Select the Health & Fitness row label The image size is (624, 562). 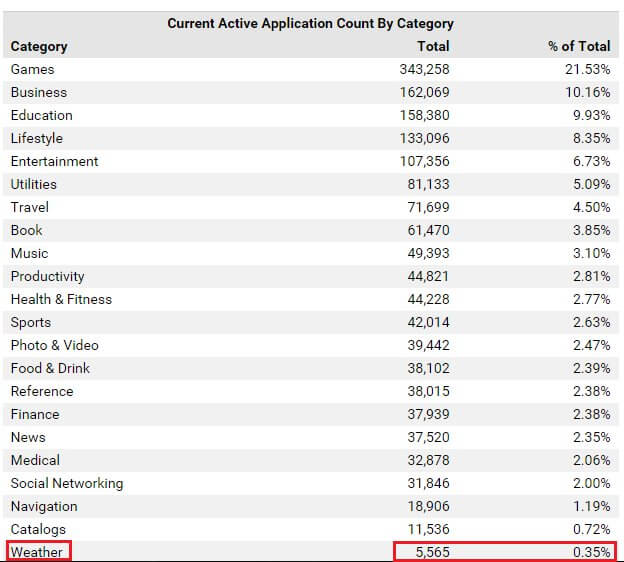click(61, 299)
